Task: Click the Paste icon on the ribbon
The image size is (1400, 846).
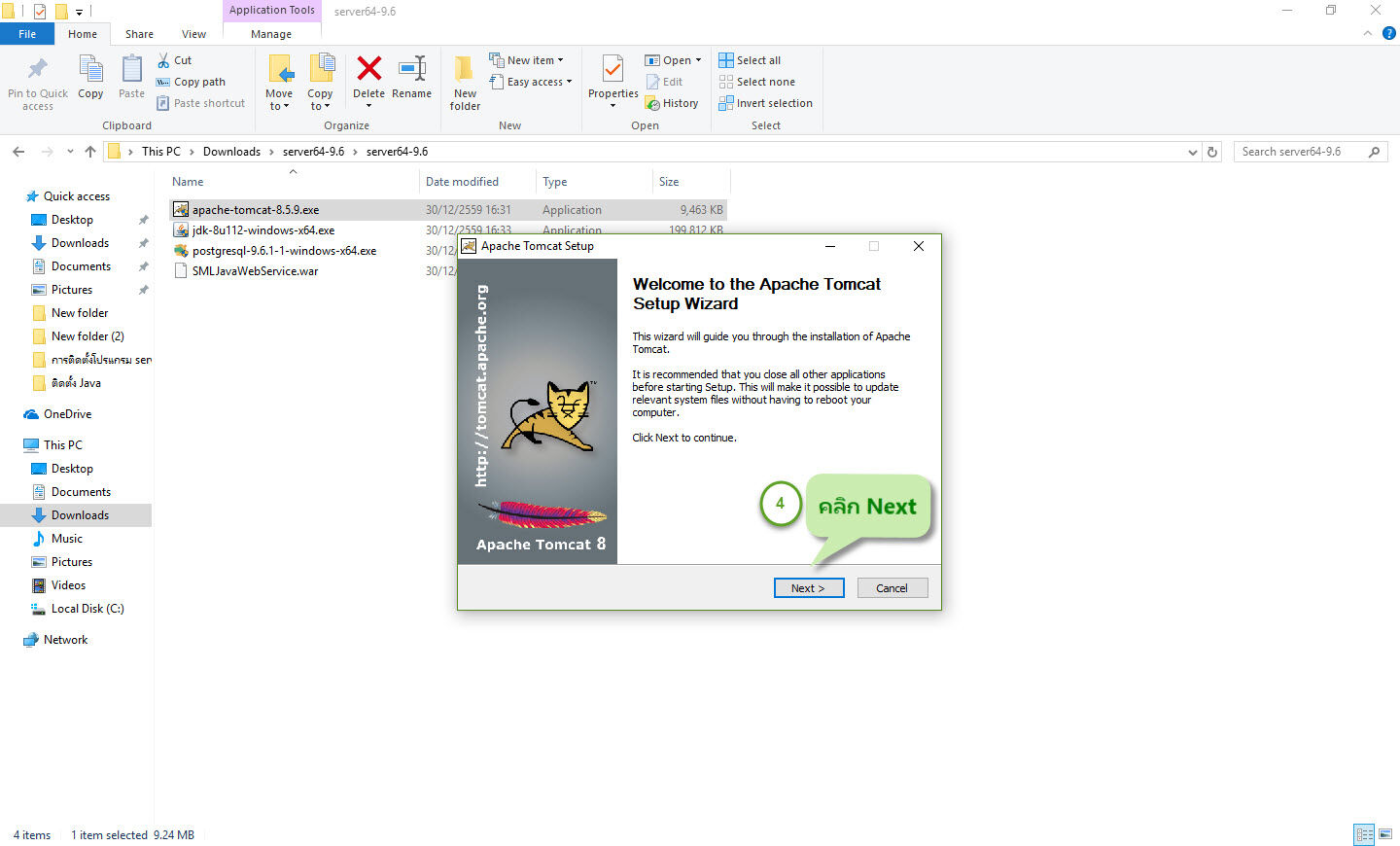Action: 130,78
